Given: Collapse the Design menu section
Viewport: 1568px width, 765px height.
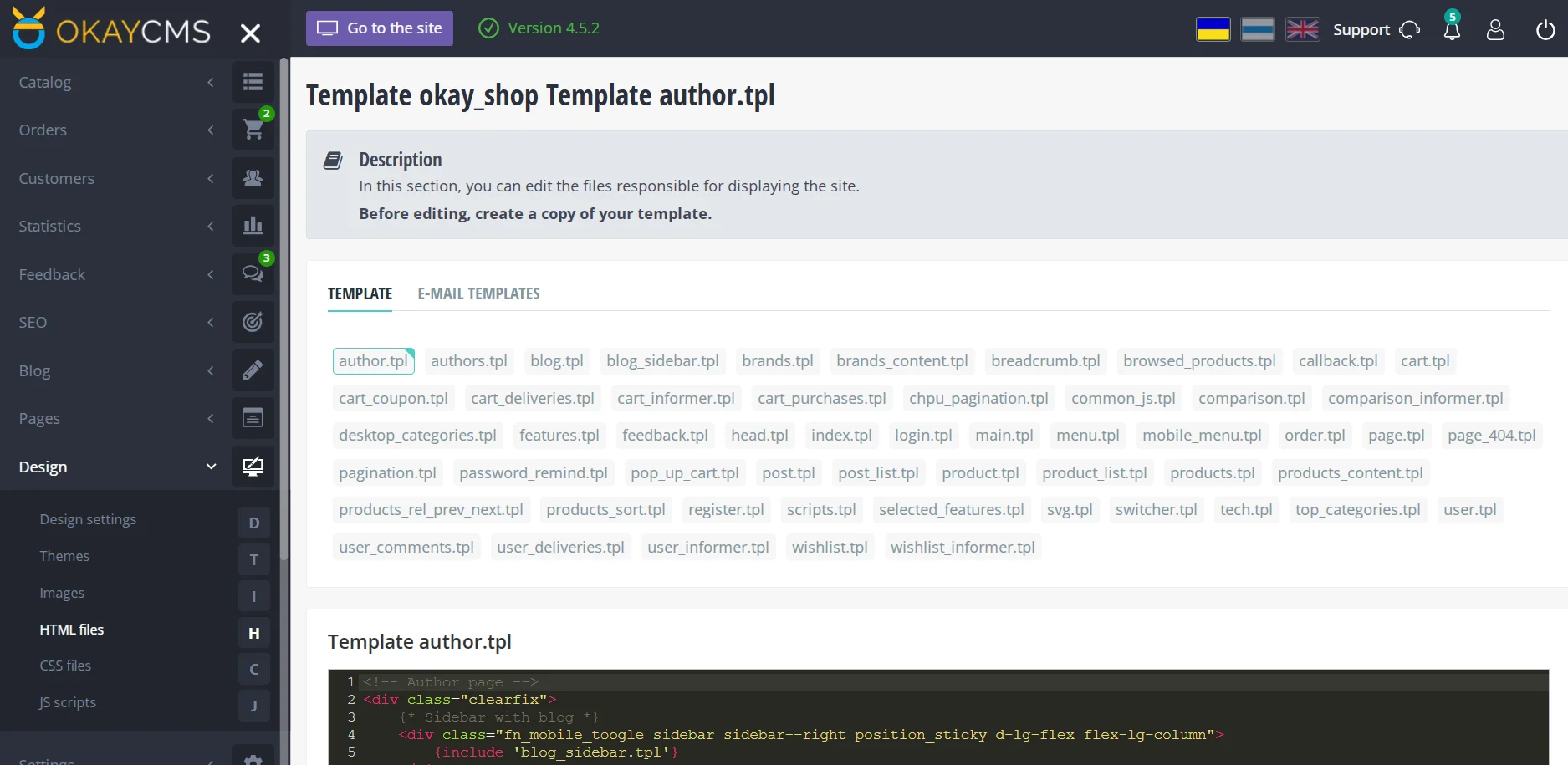Looking at the screenshot, I should 211,467.
